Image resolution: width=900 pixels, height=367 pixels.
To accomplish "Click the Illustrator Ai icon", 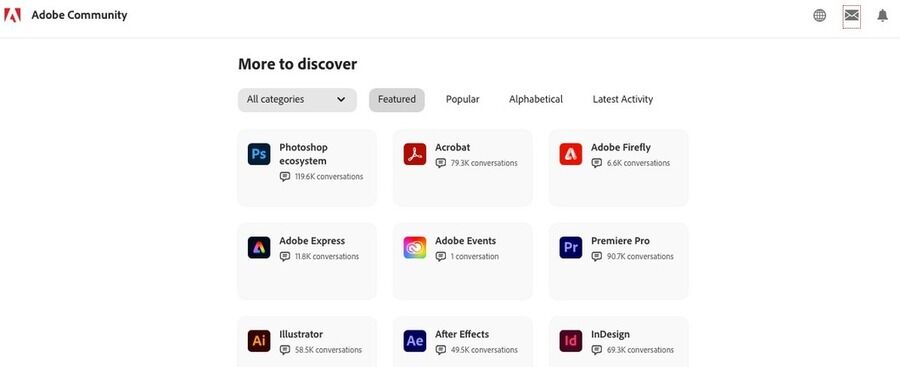I will 259,341.
